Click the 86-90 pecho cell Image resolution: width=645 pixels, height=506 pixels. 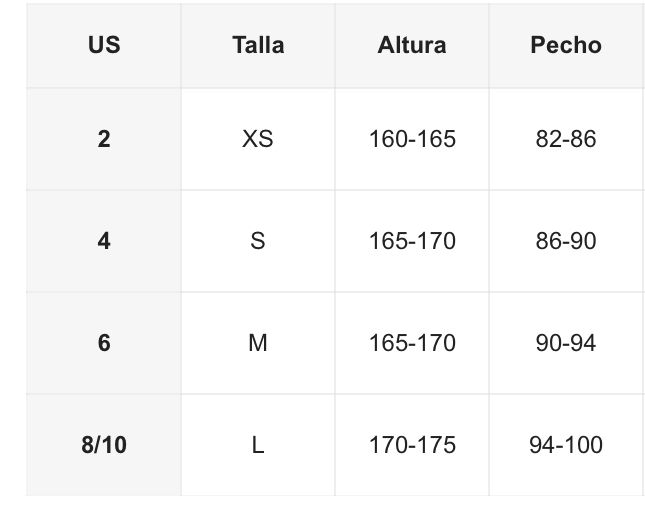pyautogui.click(x=566, y=241)
